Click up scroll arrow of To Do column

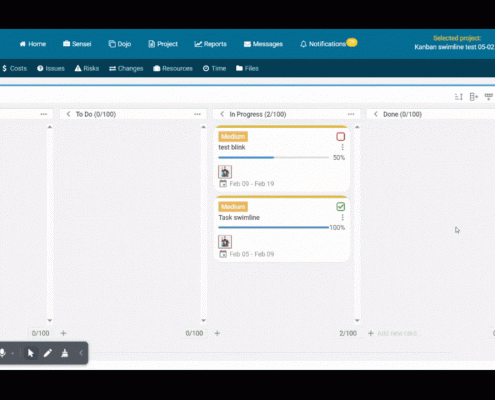[x=203, y=127]
